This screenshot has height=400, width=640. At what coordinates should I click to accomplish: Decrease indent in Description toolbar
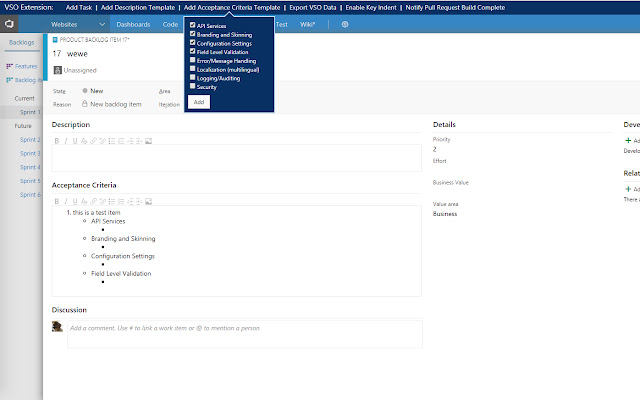click(x=130, y=141)
